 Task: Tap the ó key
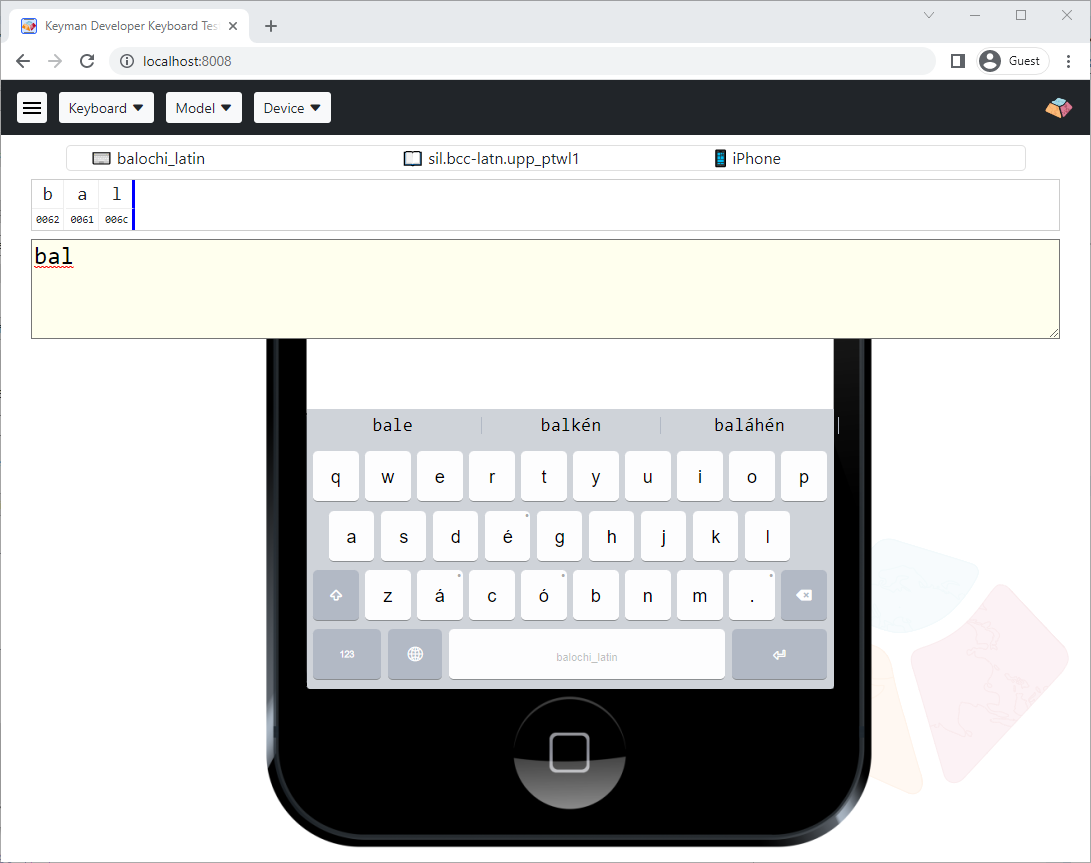pos(544,596)
